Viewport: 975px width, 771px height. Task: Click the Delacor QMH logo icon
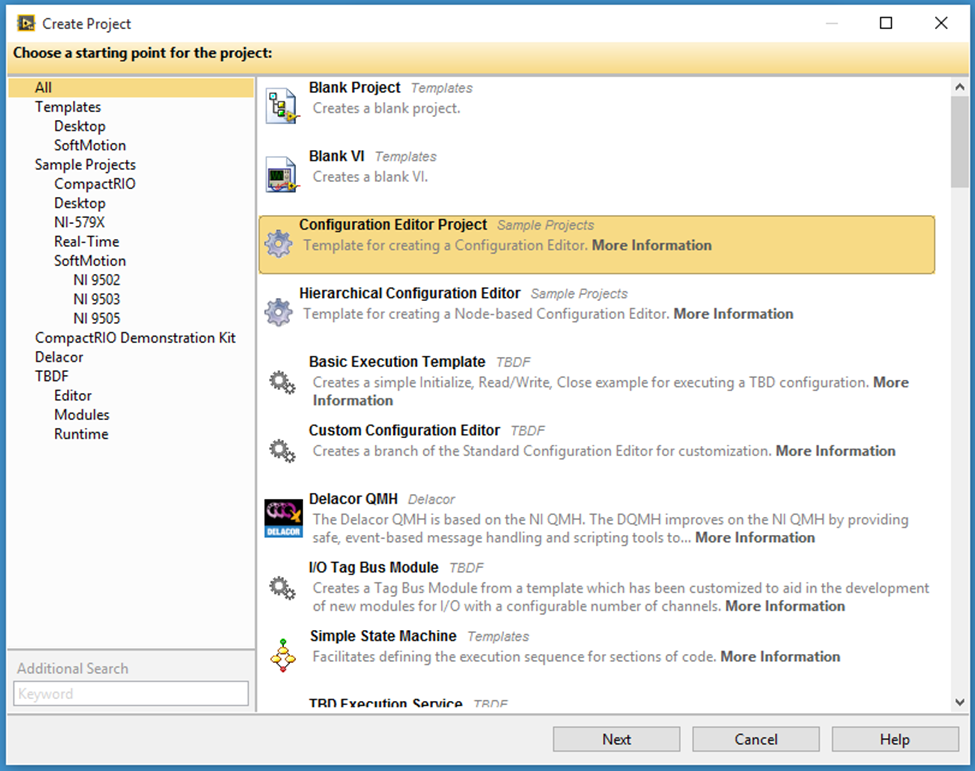[283, 518]
